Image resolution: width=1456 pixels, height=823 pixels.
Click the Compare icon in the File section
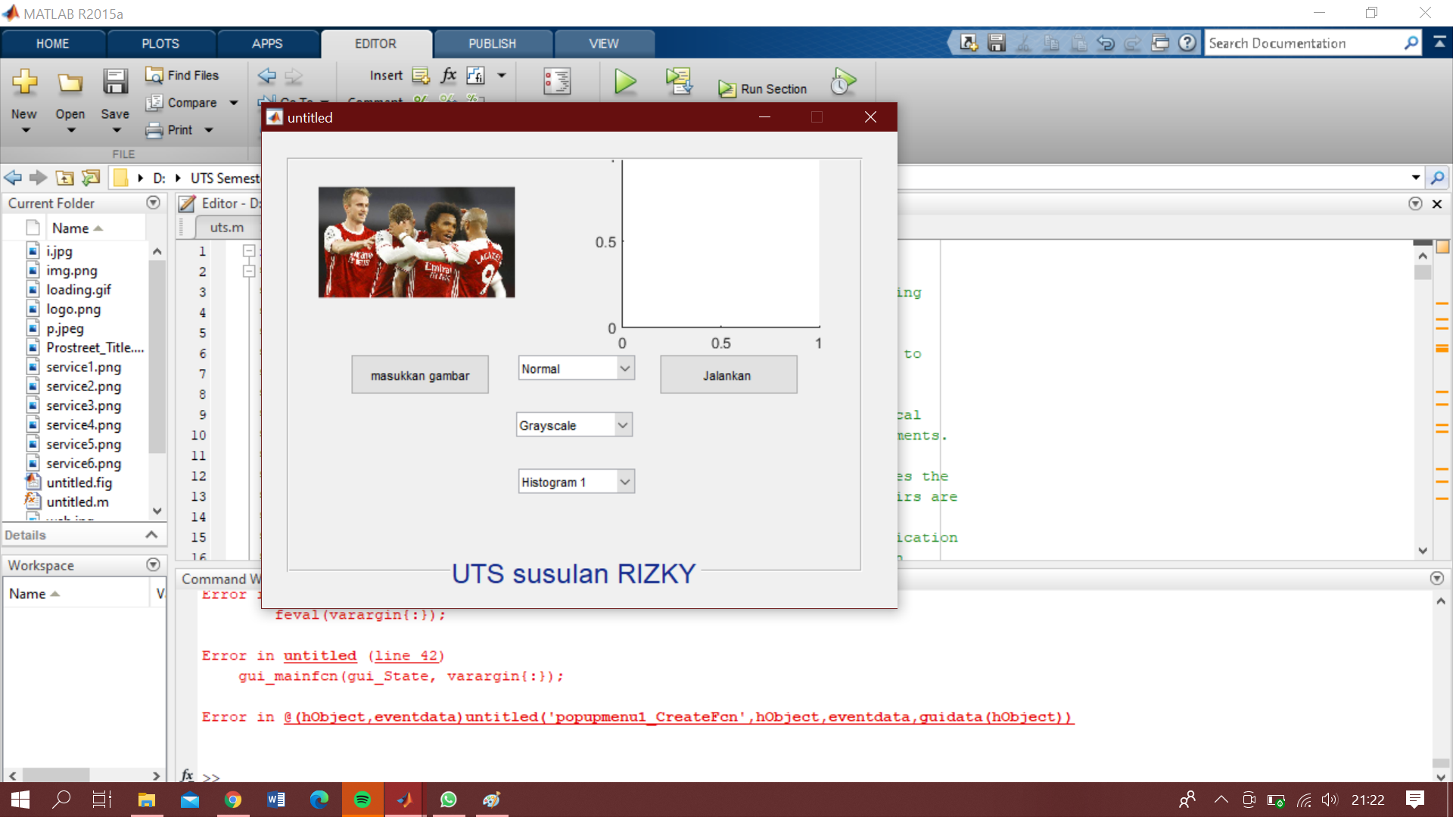(x=183, y=102)
